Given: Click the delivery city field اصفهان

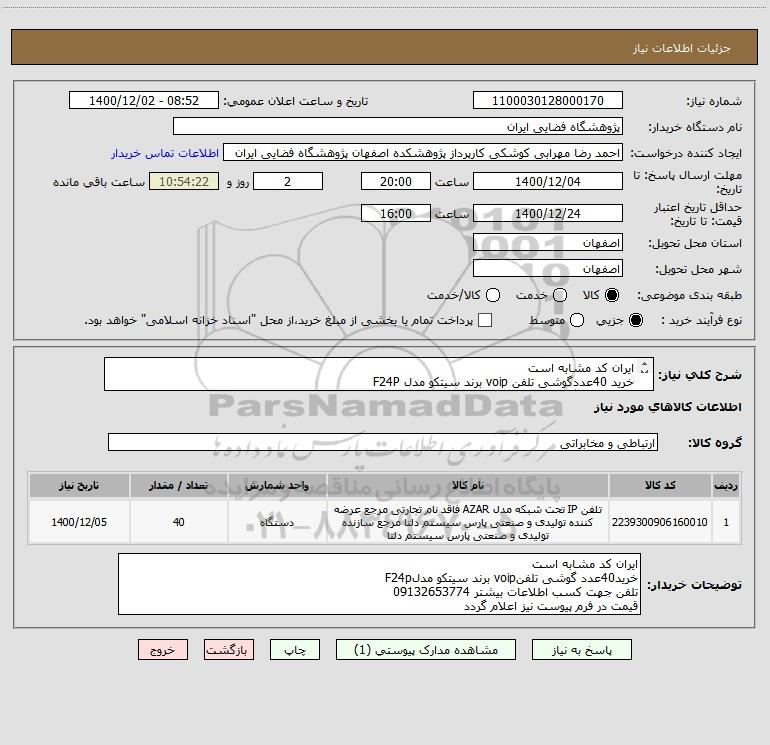Looking at the screenshot, I should coord(548,269).
